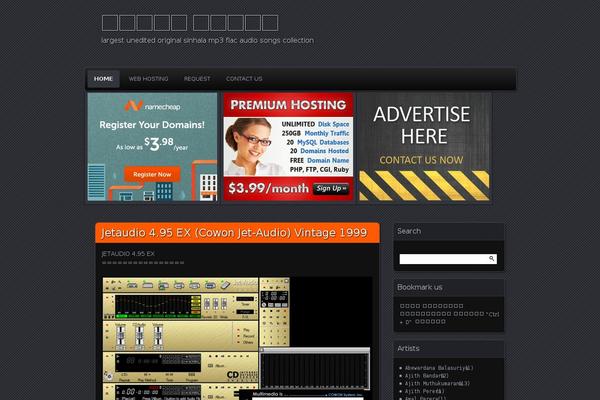Screen dimensions: 600x400
Task: Select Contact Us in the navigation bar
Action: click(x=244, y=79)
